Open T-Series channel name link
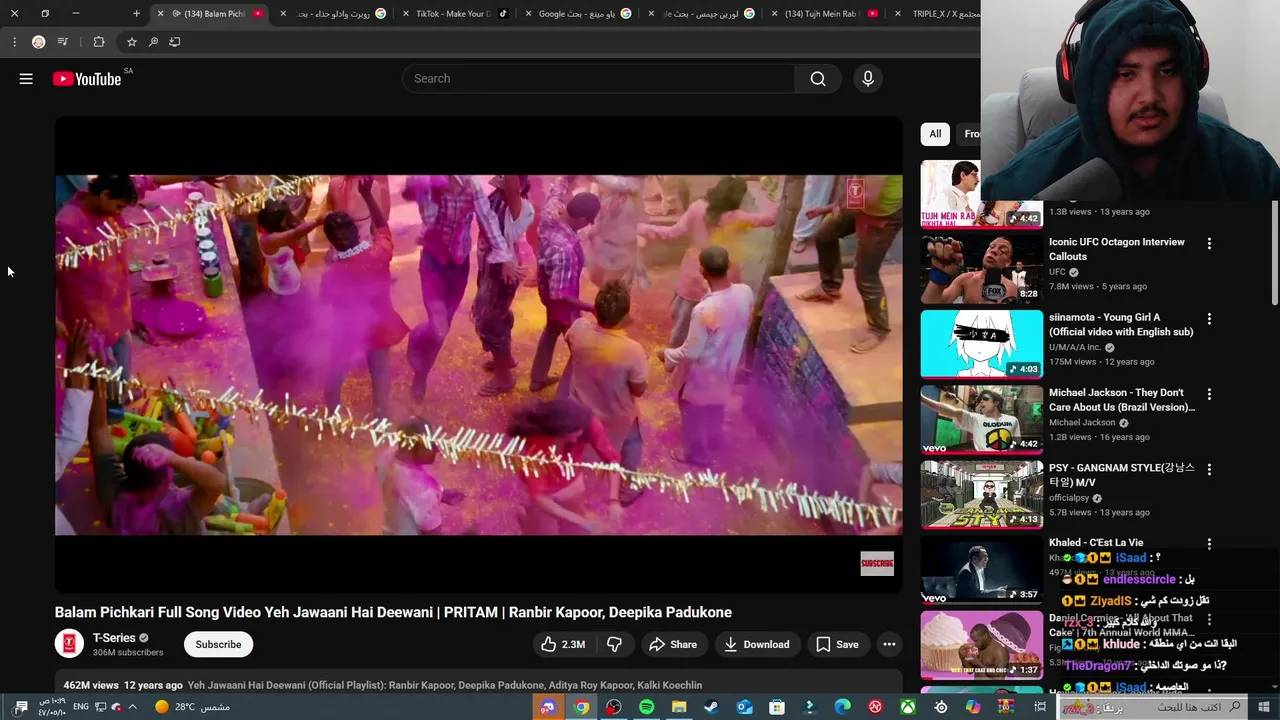The image size is (1280, 720). (x=114, y=638)
